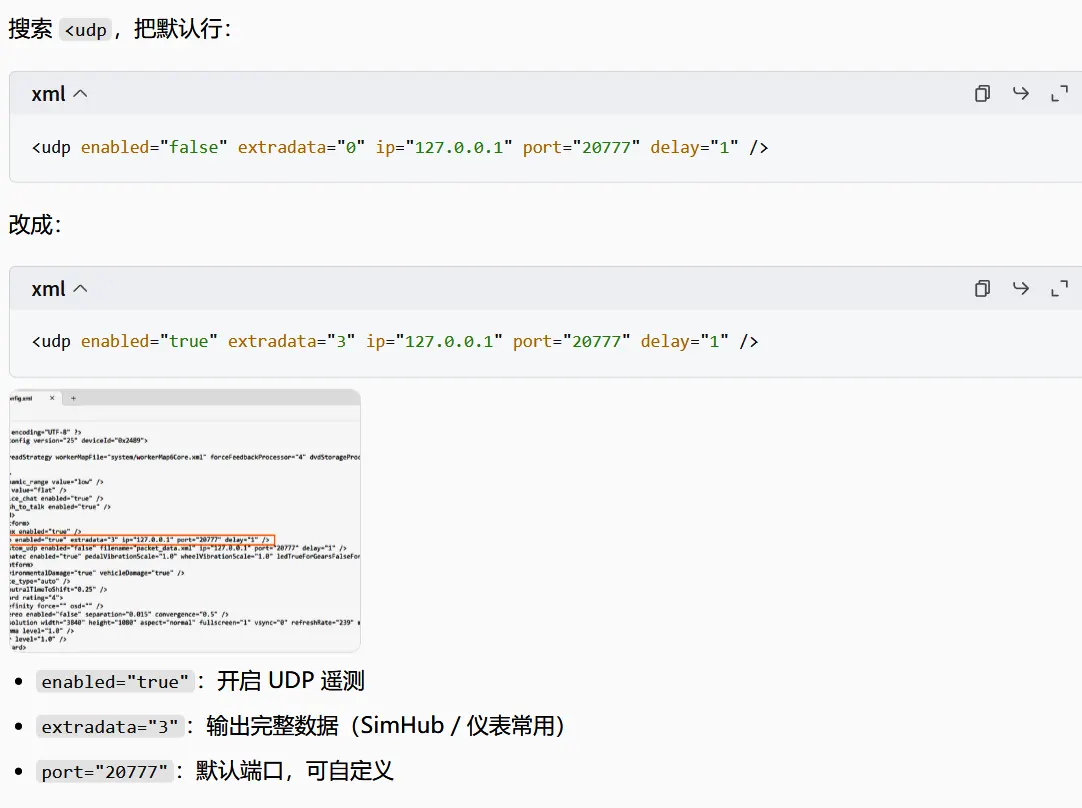The width and height of the screenshot is (1082, 808).
Task: Click the text 默认端口，可自定义
Action: tap(295, 771)
